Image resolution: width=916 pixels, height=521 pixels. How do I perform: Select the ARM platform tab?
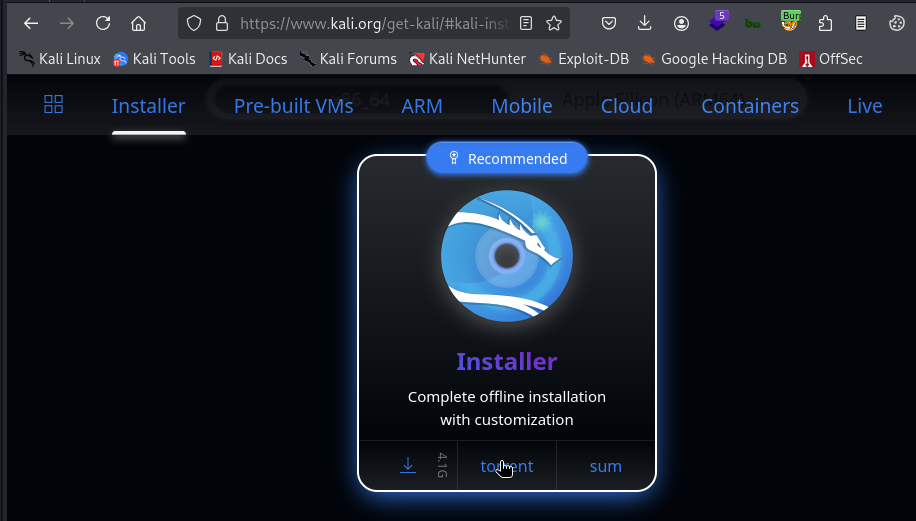coord(422,106)
